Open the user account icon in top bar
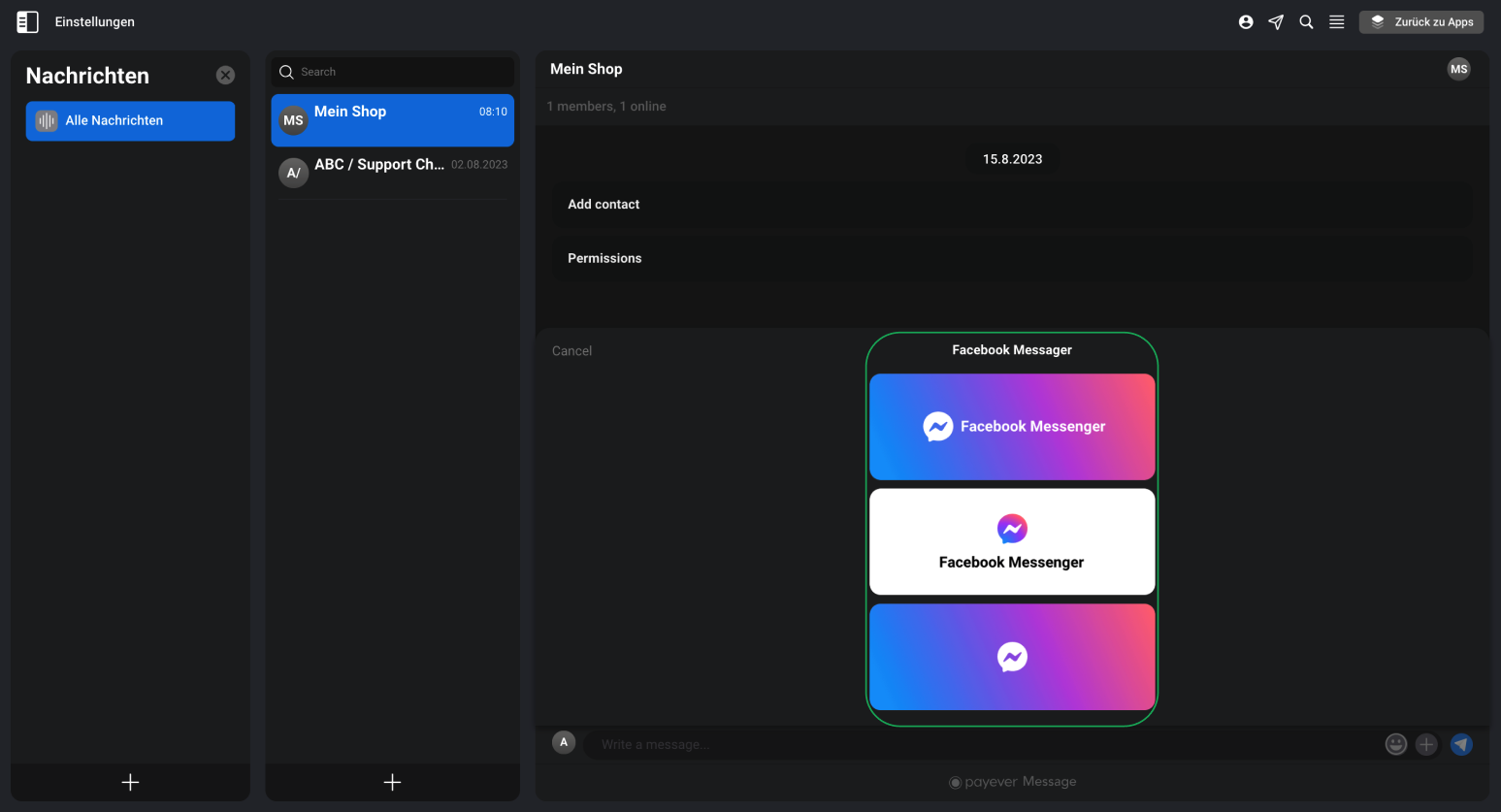1501x812 pixels. point(1246,21)
